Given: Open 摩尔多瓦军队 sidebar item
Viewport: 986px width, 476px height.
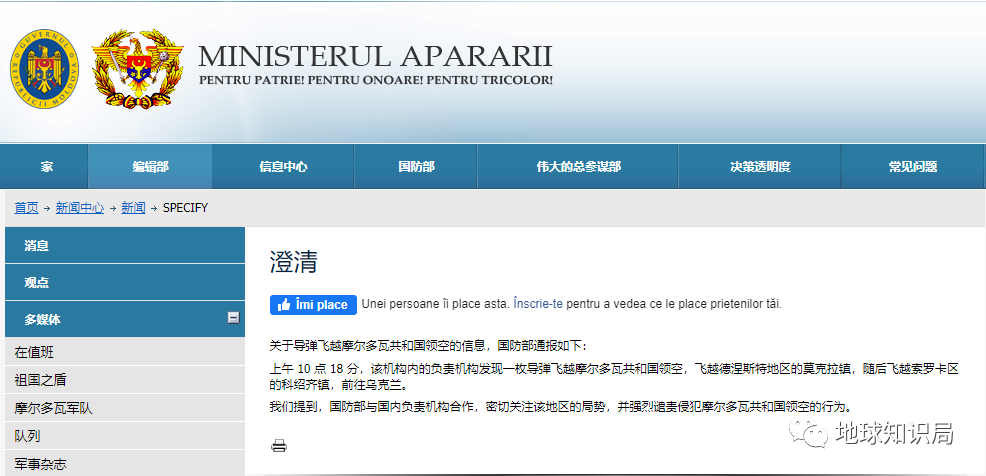Looking at the screenshot, I should coord(125,407).
